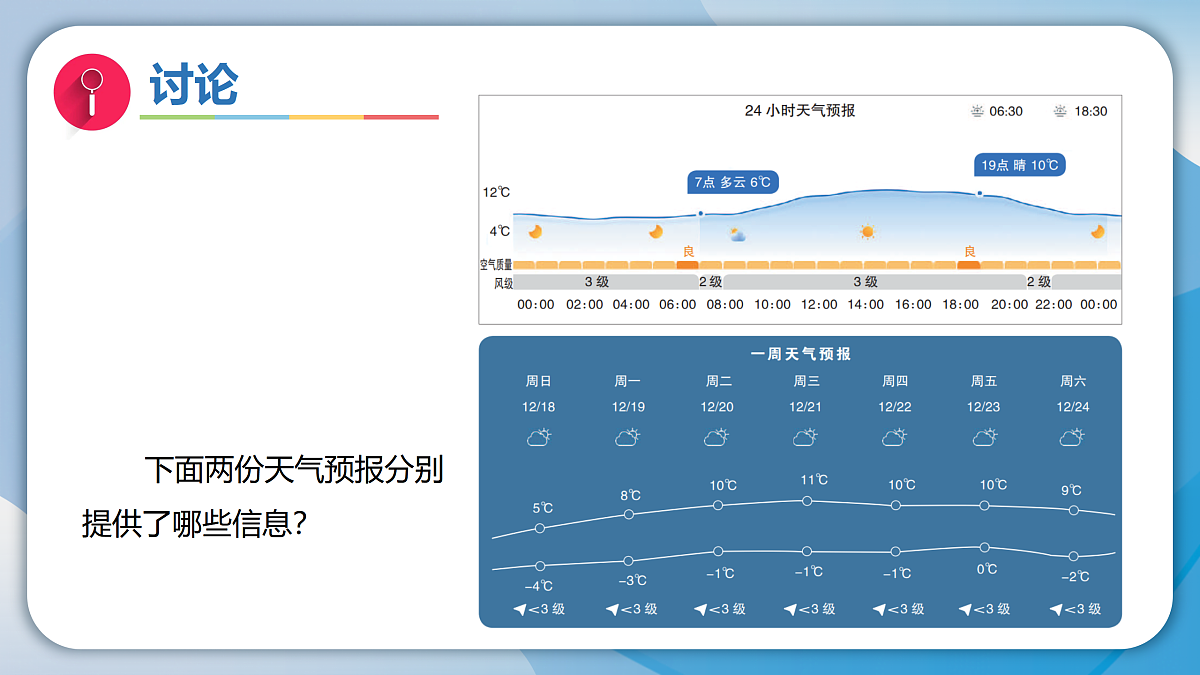Click the wind arrow icon for 周六
Screen dimensions: 1200x675
(x=1056, y=609)
